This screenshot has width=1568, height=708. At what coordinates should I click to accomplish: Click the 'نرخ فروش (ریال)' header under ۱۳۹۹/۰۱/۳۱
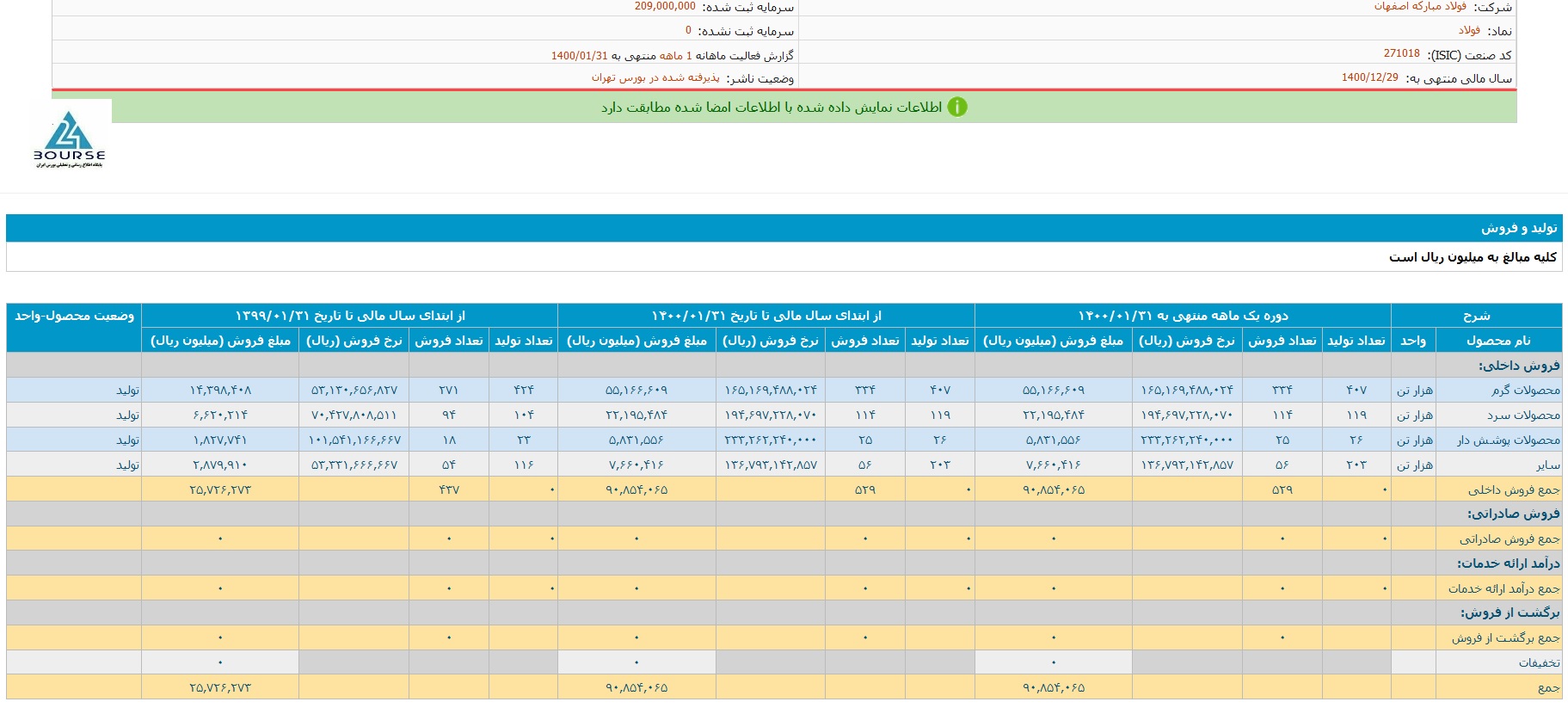point(354,341)
